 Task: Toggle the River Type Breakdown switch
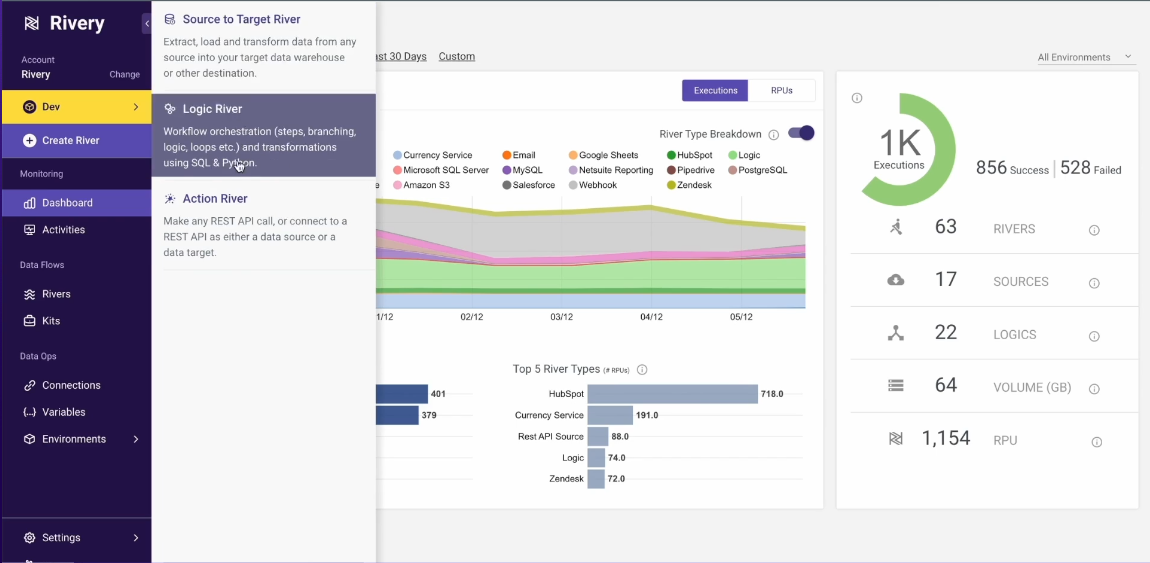pyautogui.click(x=801, y=133)
